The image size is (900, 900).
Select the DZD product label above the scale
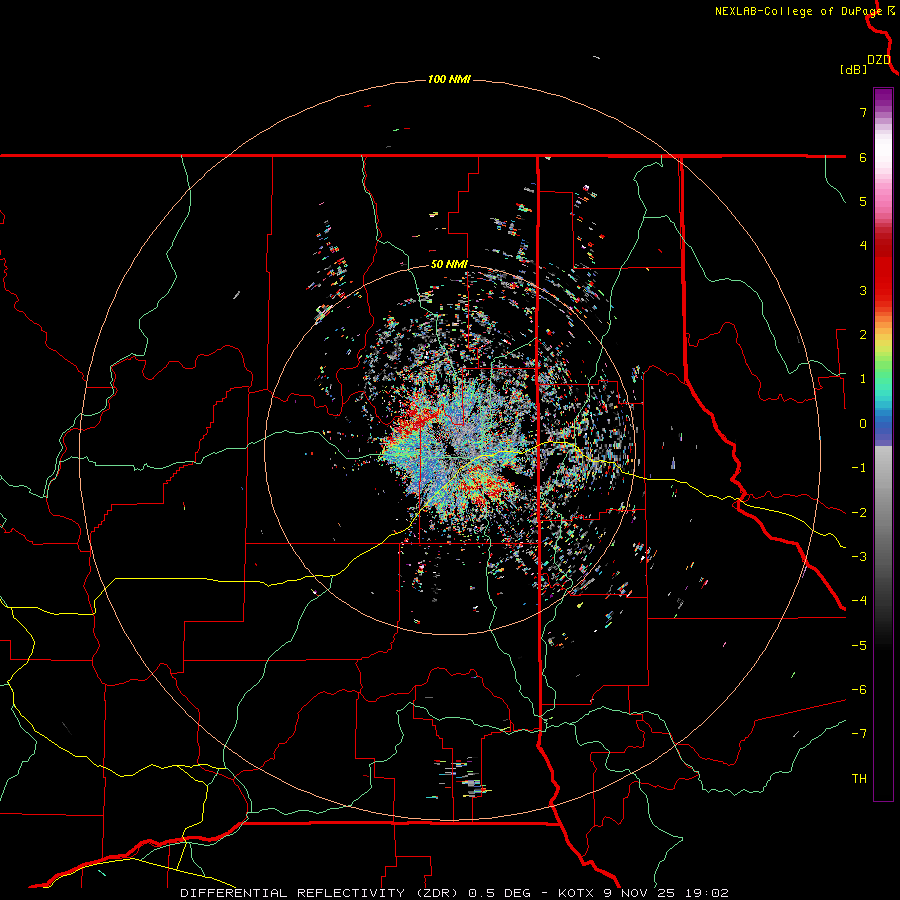[879, 60]
